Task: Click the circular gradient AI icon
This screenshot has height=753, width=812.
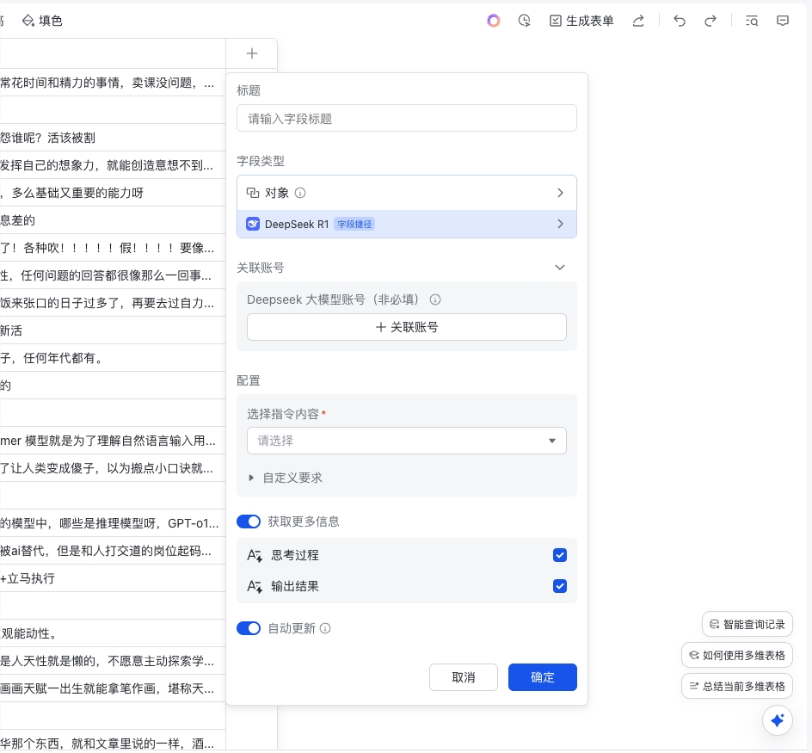Action: pos(492,21)
